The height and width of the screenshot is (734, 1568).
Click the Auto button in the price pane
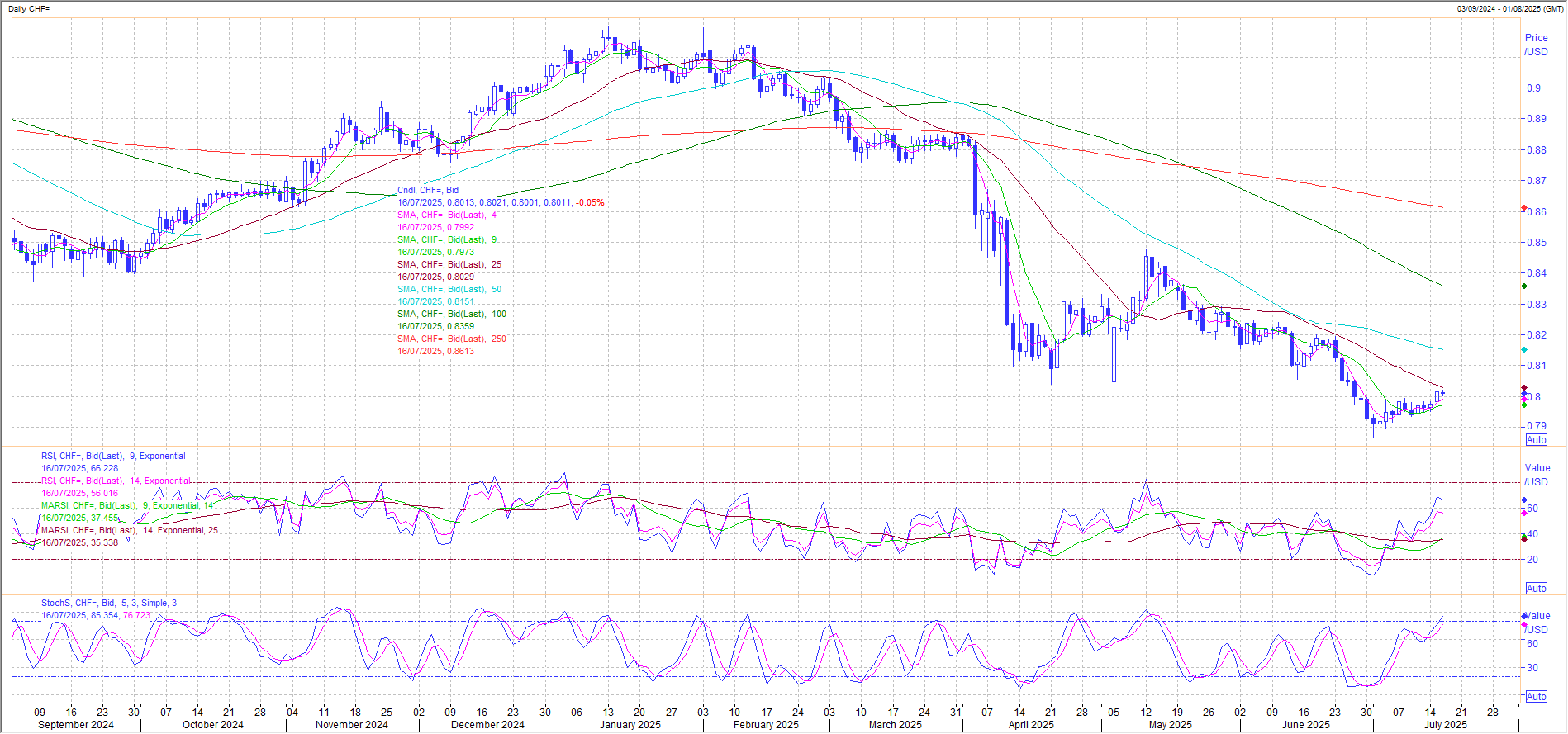click(1537, 440)
